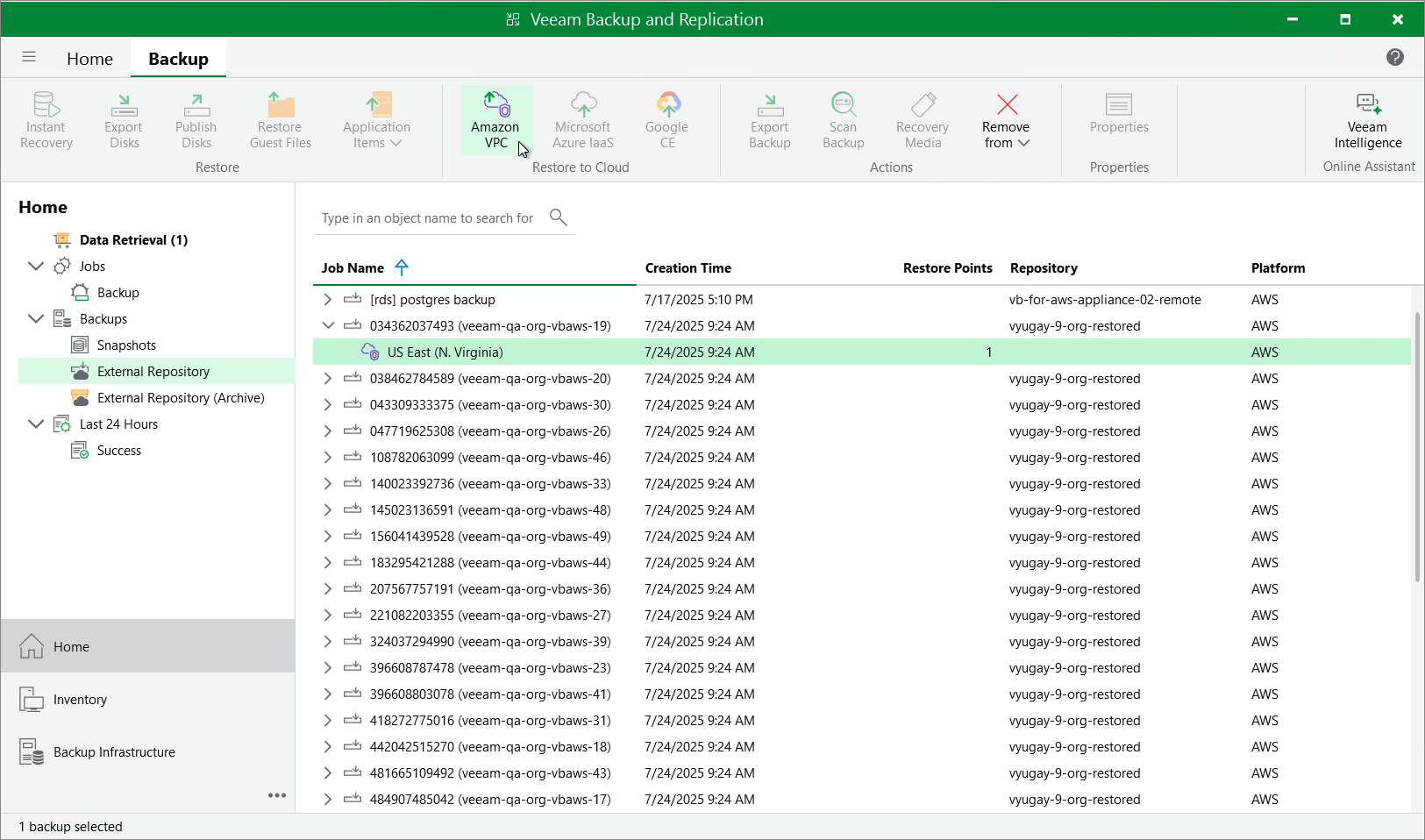This screenshot has width=1425, height=840.
Task: Click the Remove from toolbar button
Action: pyautogui.click(x=1006, y=120)
